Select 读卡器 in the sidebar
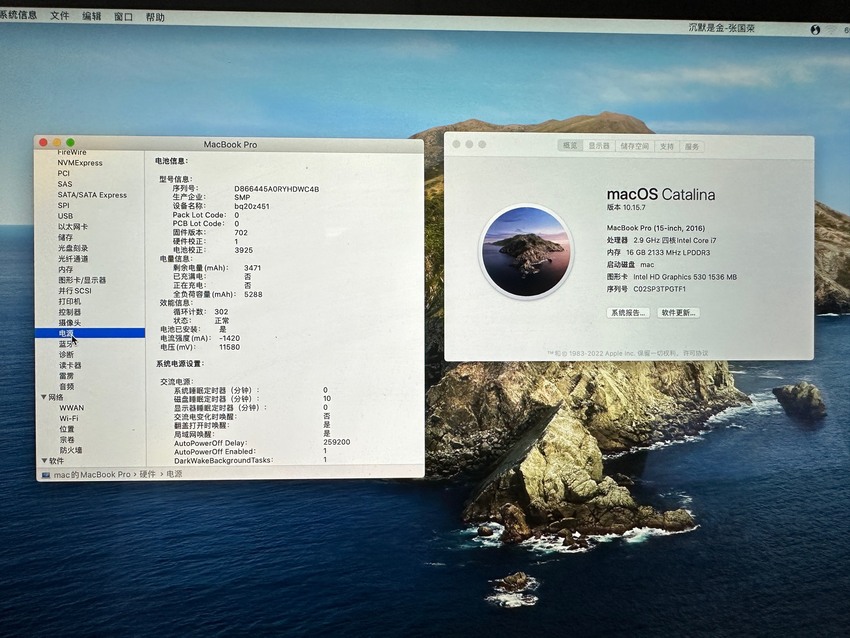The height and width of the screenshot is (638, 850). pos(70,365)
